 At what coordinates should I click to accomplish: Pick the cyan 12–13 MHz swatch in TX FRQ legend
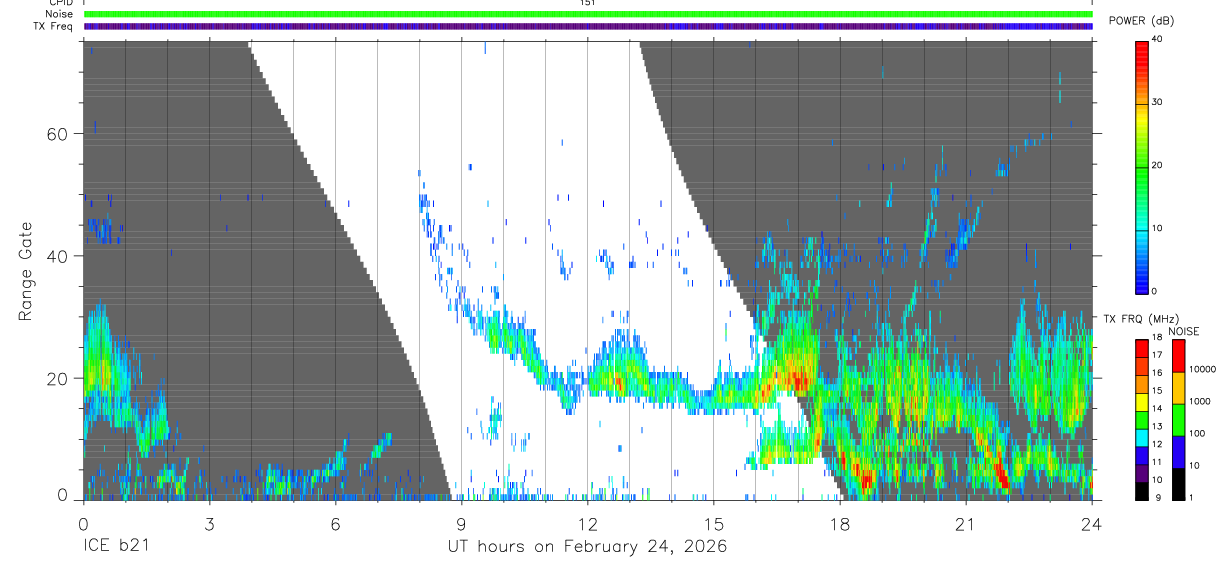click(1141, 438)
